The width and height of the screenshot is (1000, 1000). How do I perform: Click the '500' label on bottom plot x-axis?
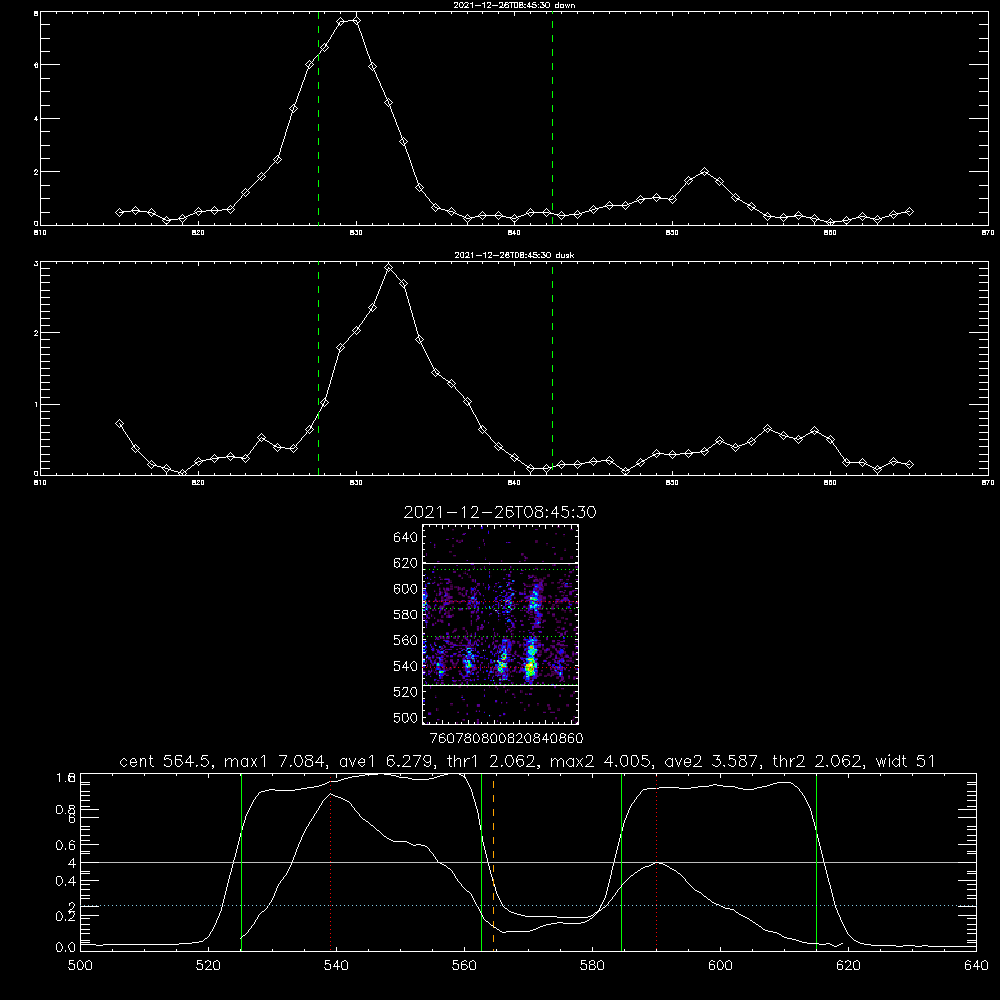(80, 966)
